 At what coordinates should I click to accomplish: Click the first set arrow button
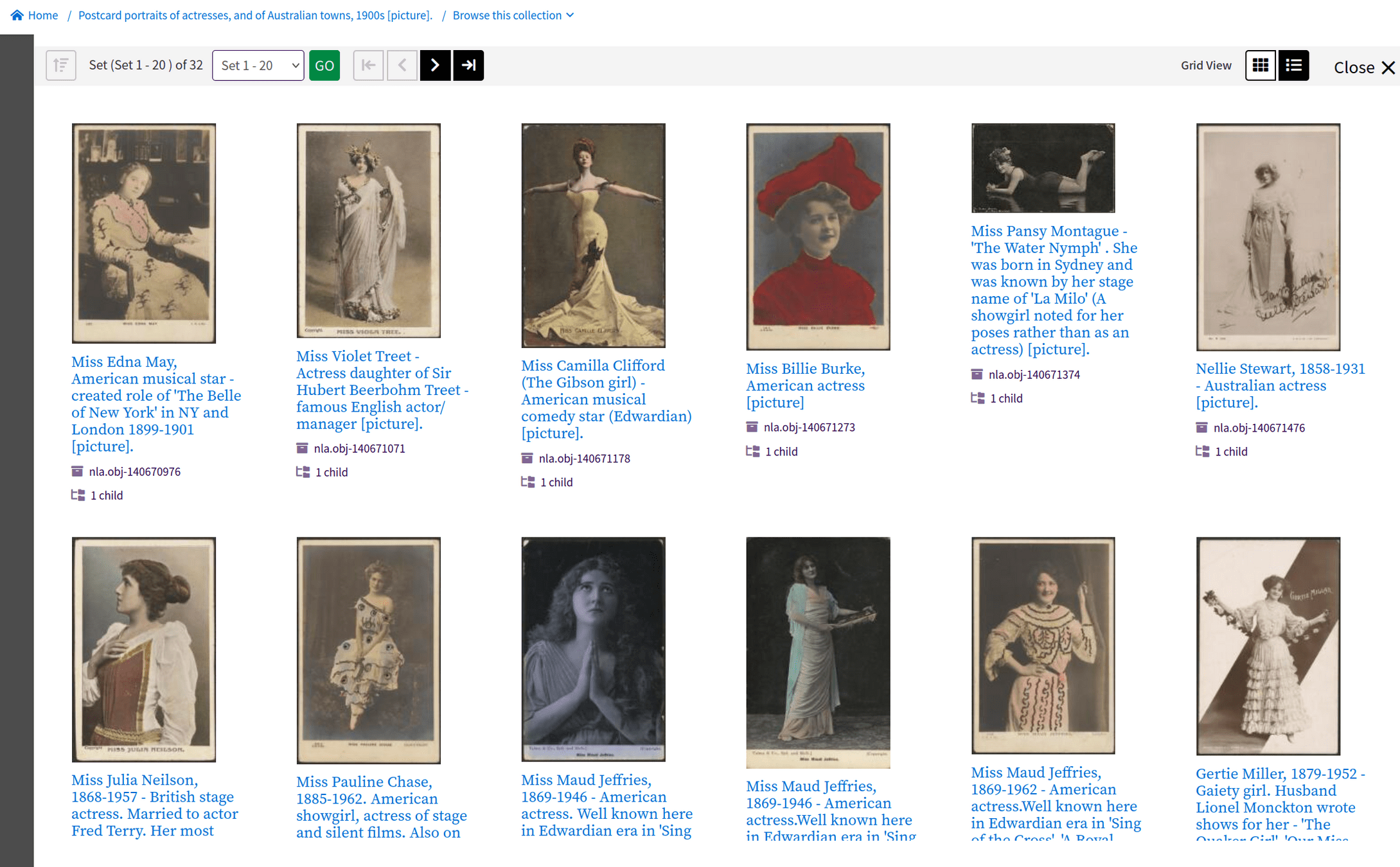click(368, 66)
